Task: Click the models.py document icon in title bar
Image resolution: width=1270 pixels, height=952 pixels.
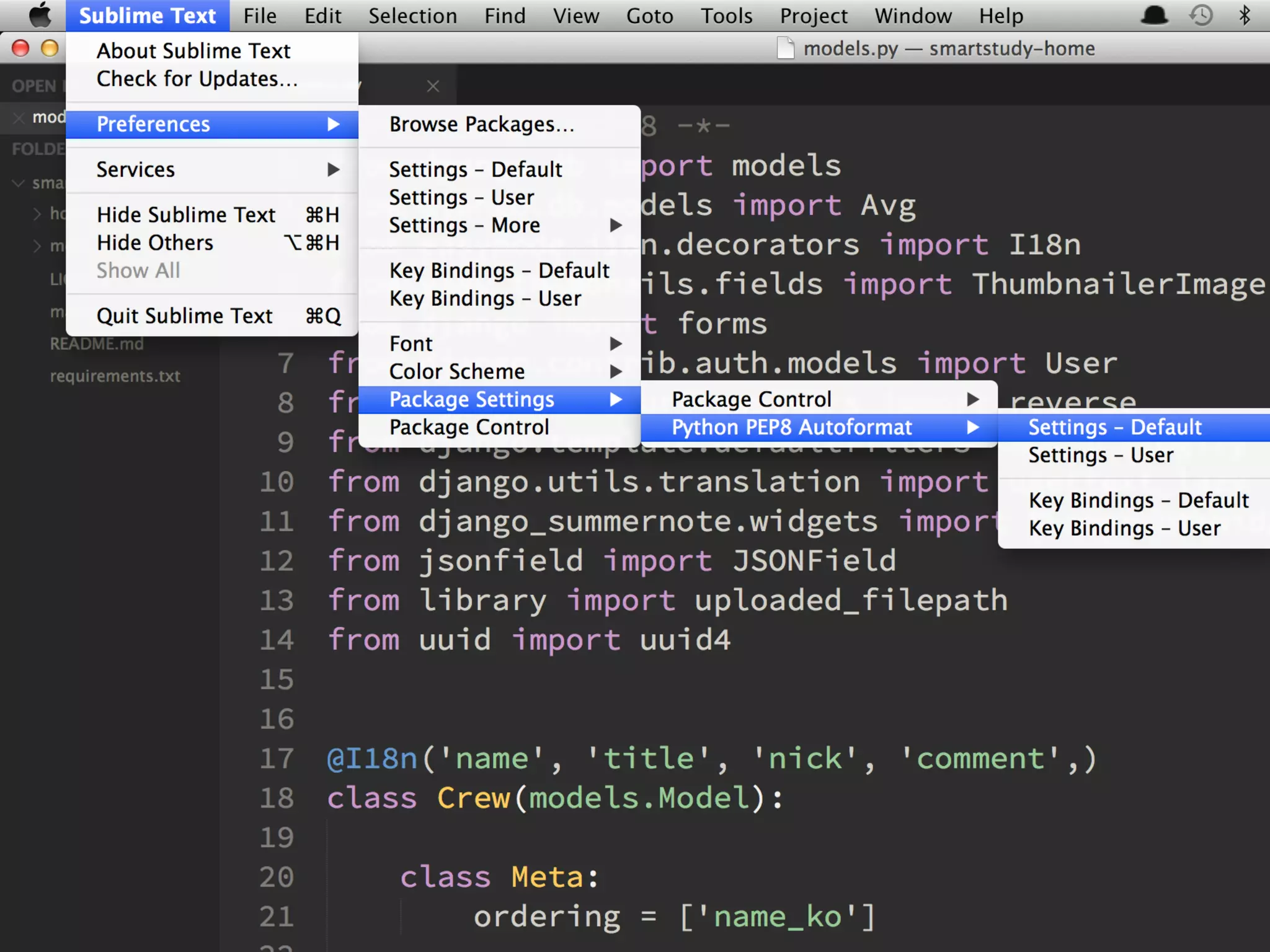Action: (x=786, y=48)
